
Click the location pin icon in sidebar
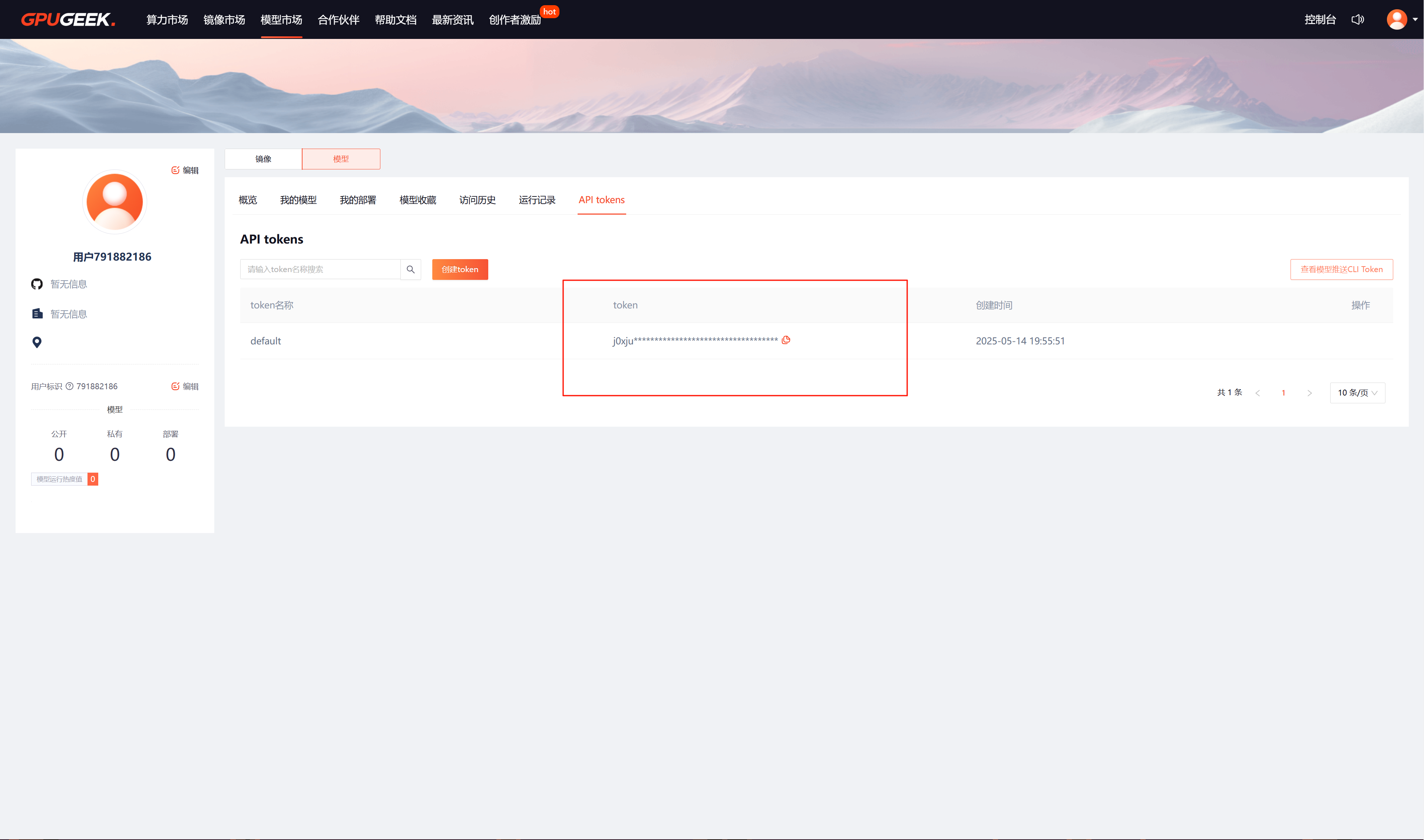point(37,343)
